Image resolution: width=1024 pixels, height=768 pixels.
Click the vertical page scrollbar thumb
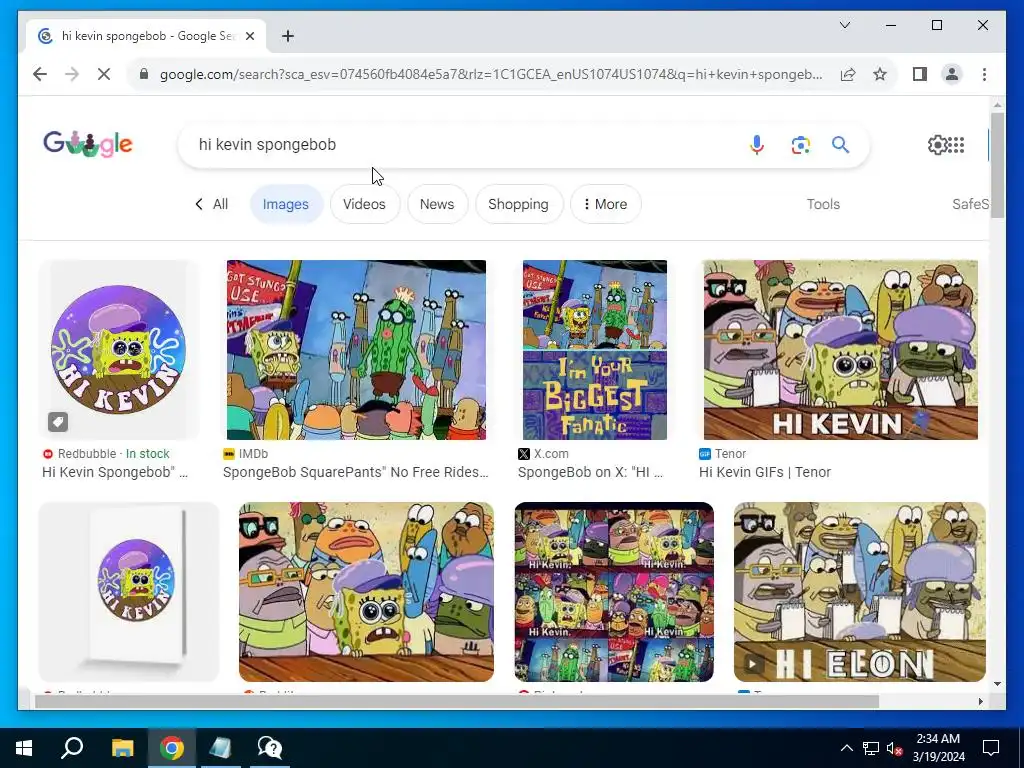pos(997,165)
